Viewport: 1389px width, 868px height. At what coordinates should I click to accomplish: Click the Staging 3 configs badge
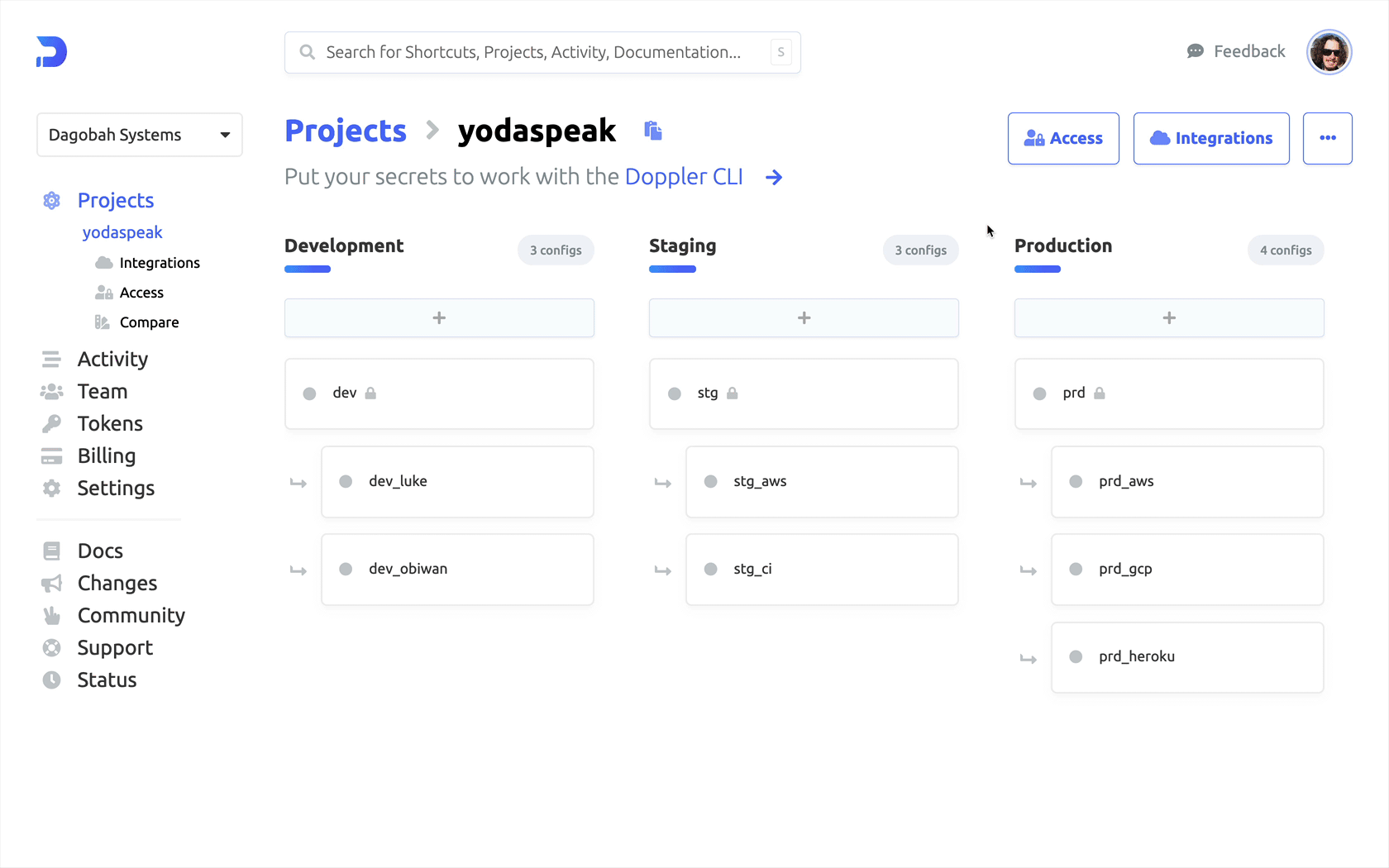920,250
